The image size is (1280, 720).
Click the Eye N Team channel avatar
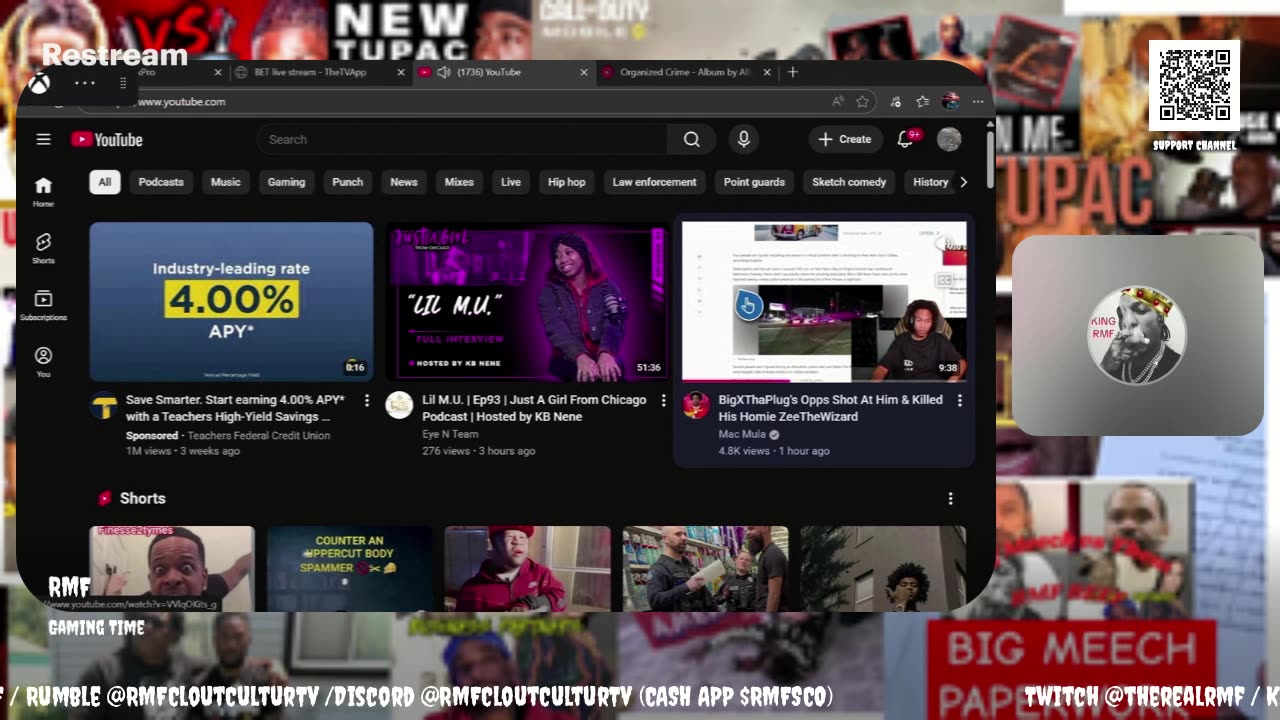coord(399,405)
